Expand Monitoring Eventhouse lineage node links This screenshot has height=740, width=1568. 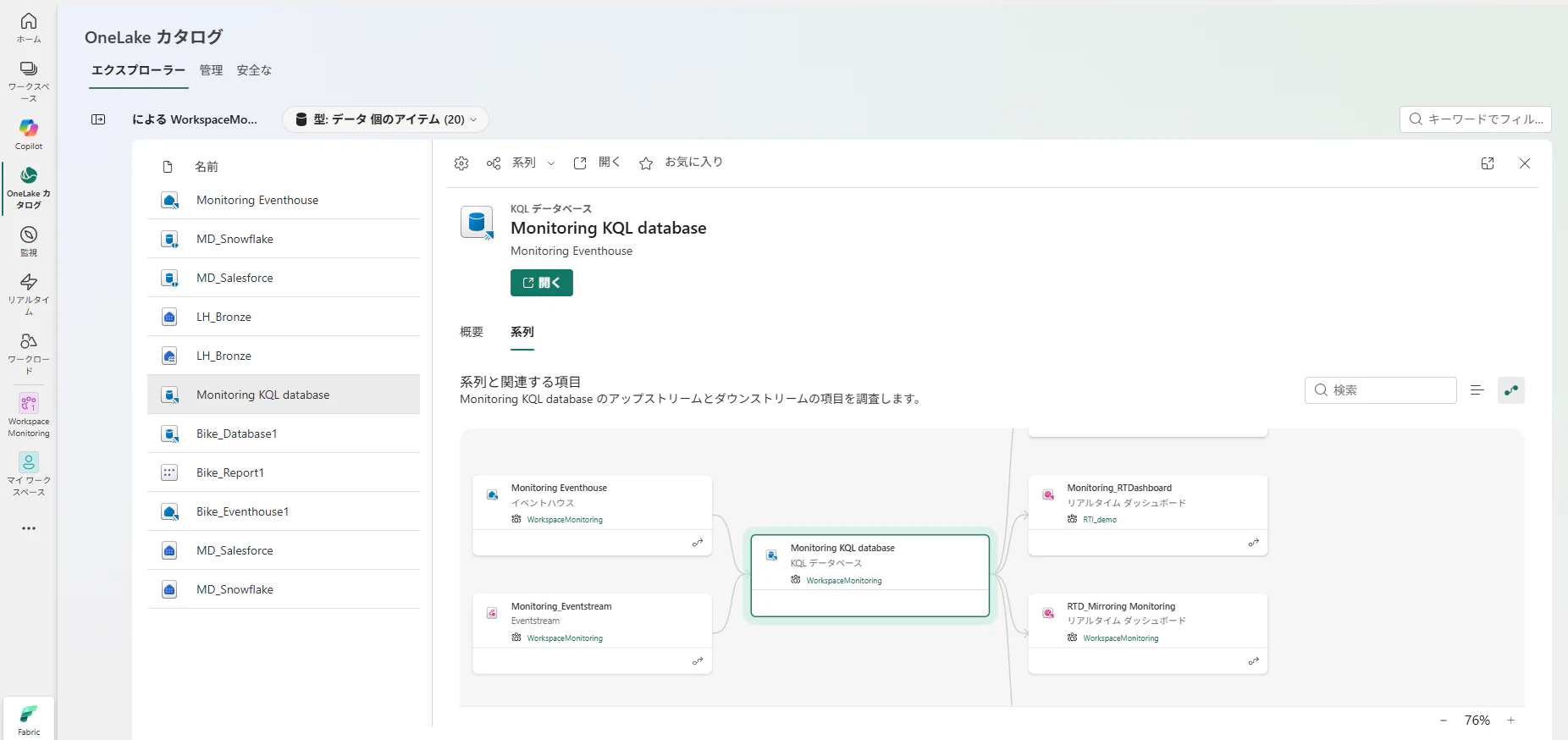pos(698,543)
